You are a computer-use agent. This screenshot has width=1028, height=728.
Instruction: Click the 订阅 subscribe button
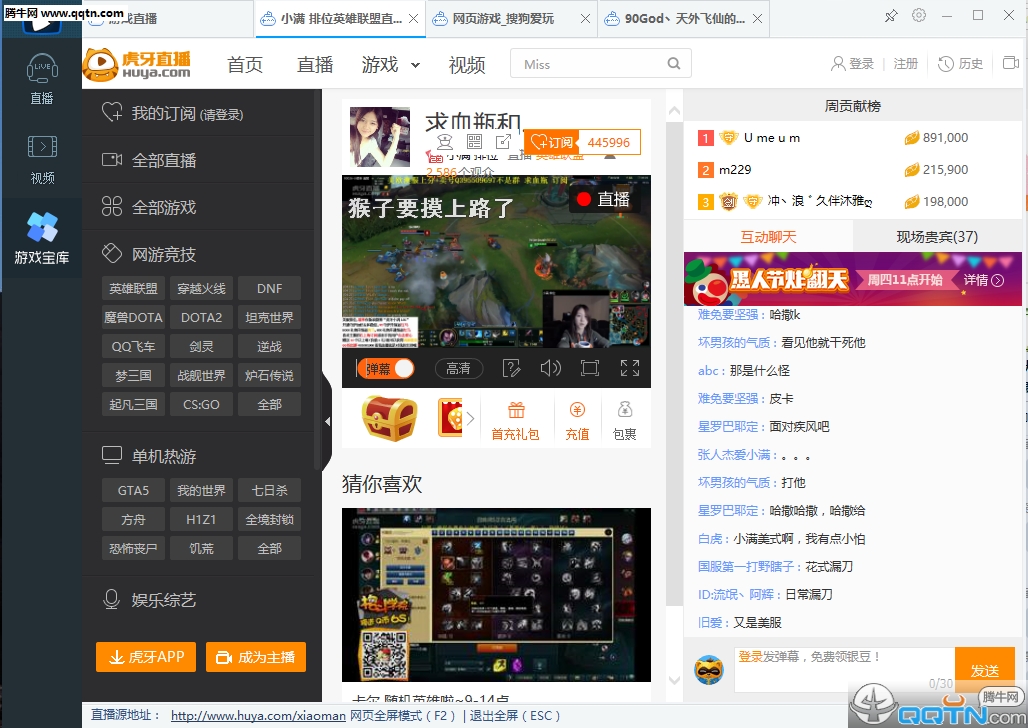point(551,142)
